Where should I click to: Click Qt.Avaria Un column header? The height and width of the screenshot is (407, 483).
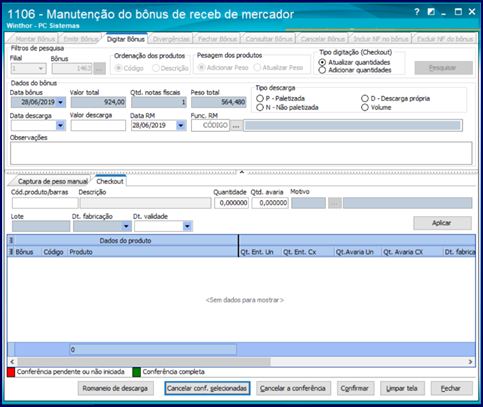point(358,252)
